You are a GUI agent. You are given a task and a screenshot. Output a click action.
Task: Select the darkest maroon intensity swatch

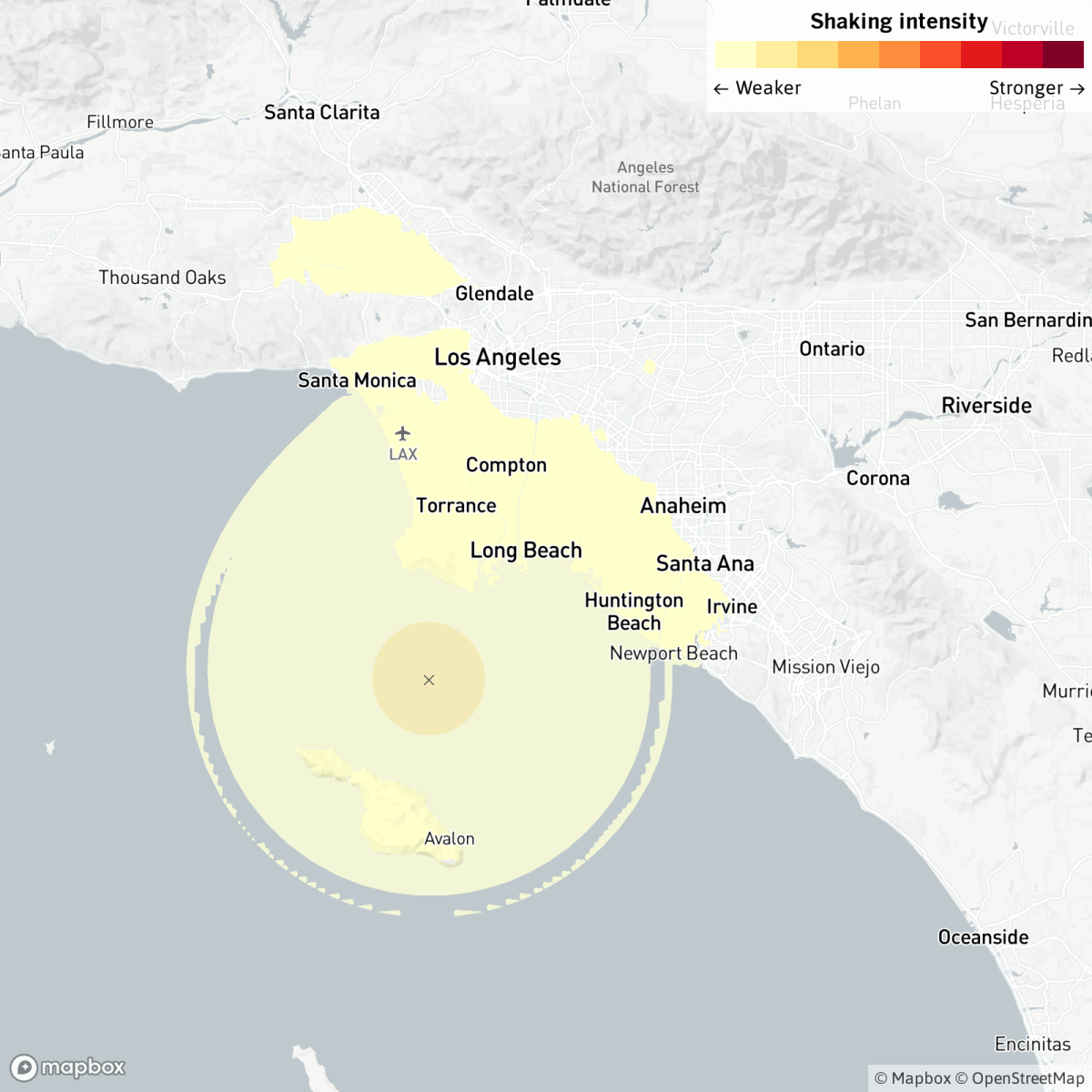1063,55
